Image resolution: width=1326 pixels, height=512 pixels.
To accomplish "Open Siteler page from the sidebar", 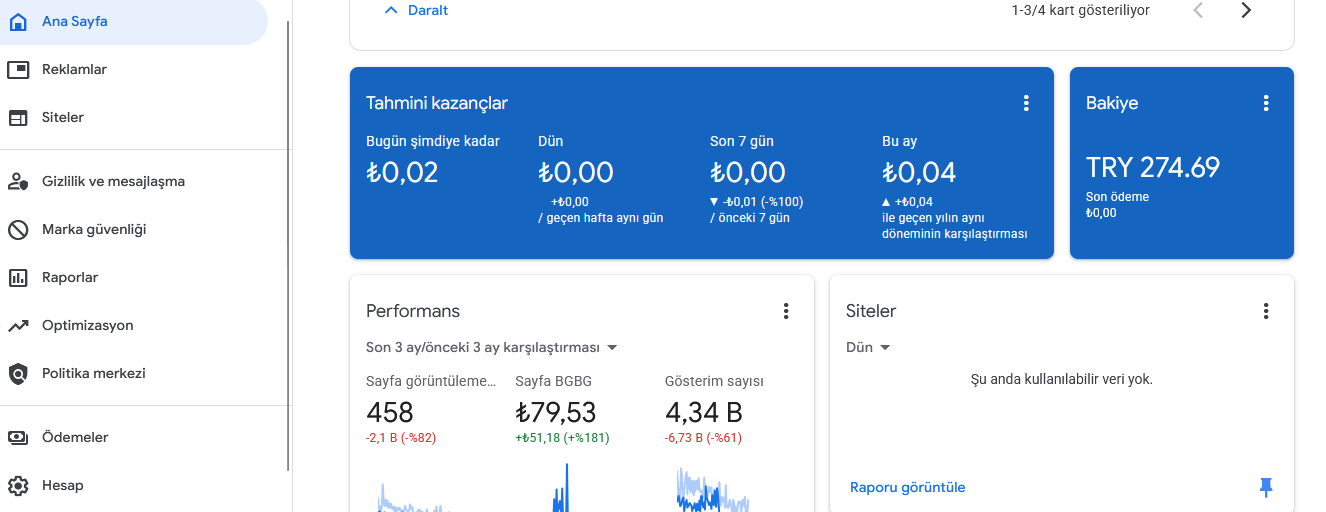I will click(134, 117).
